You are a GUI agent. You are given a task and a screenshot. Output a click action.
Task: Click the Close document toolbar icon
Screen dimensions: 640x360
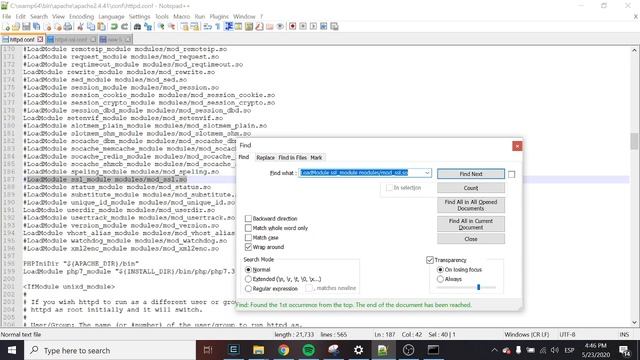click(x=47, y=27)
